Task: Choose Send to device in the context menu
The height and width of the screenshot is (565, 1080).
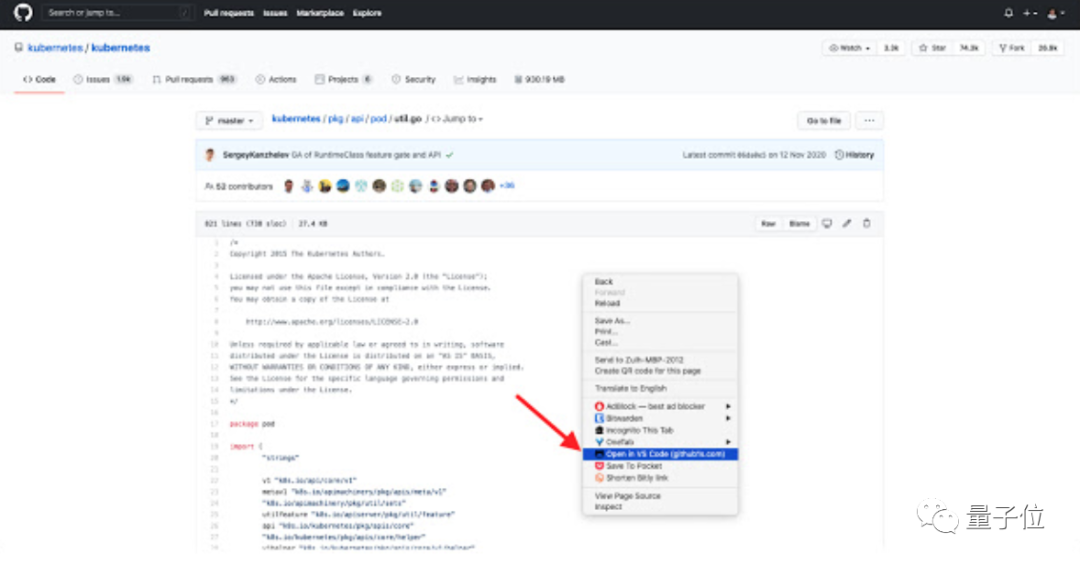Action: (660, 360)
